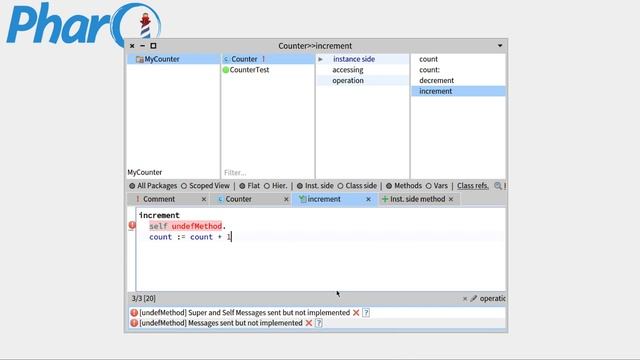Open help for Super and Self Messages critique
Viewport: 640px width, 360px height.
tap(366, 313)
